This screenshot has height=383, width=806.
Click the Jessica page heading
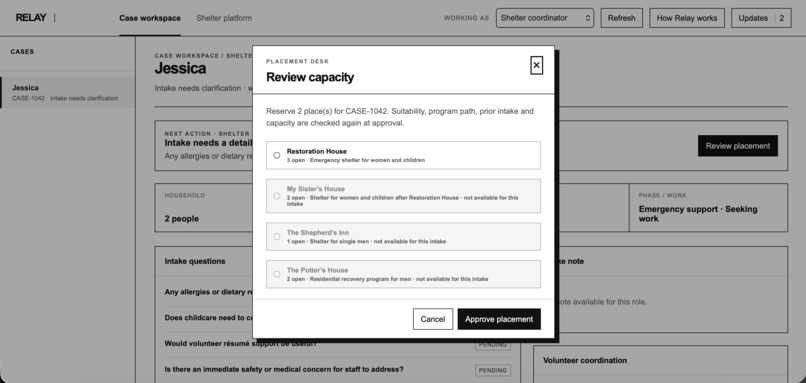pyautogui.click(x=180, y=68)
